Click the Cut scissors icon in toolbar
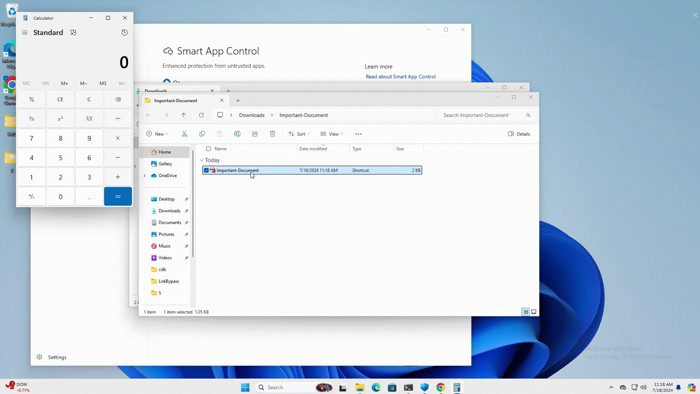The image size is (700, 394). coord(184,134)
